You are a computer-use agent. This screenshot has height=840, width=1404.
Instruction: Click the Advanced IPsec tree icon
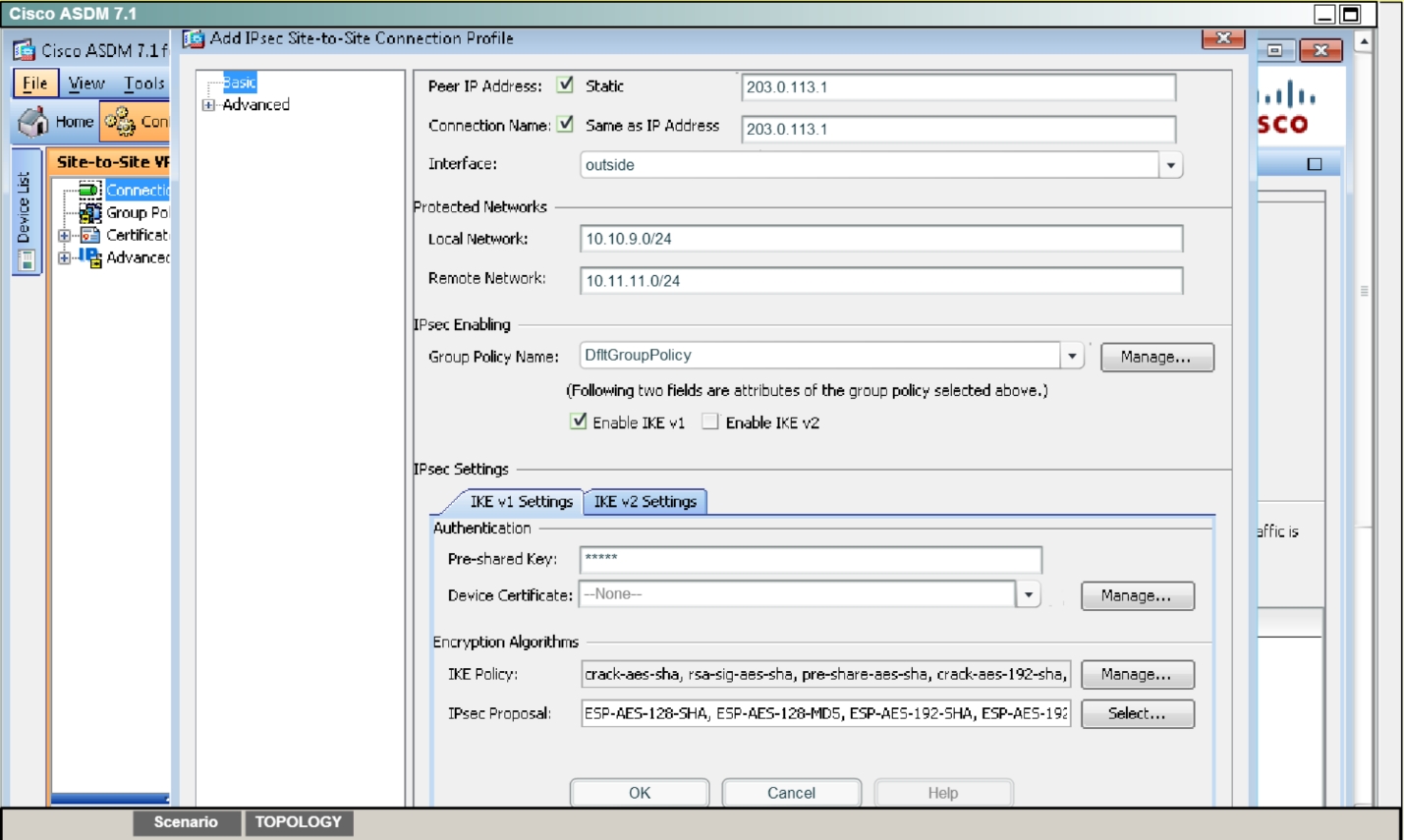(89, 257)
